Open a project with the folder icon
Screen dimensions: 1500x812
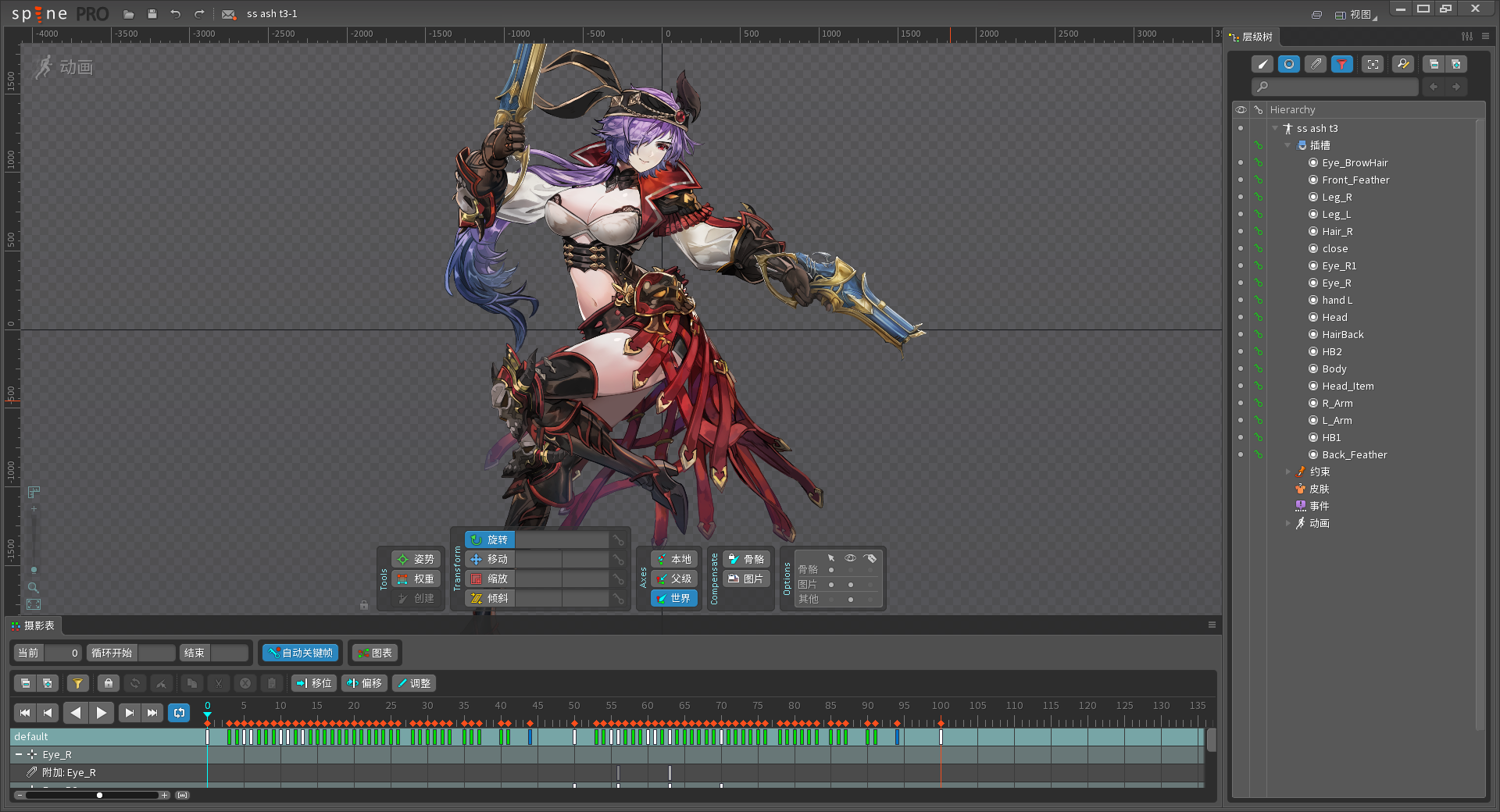[129, 14]
